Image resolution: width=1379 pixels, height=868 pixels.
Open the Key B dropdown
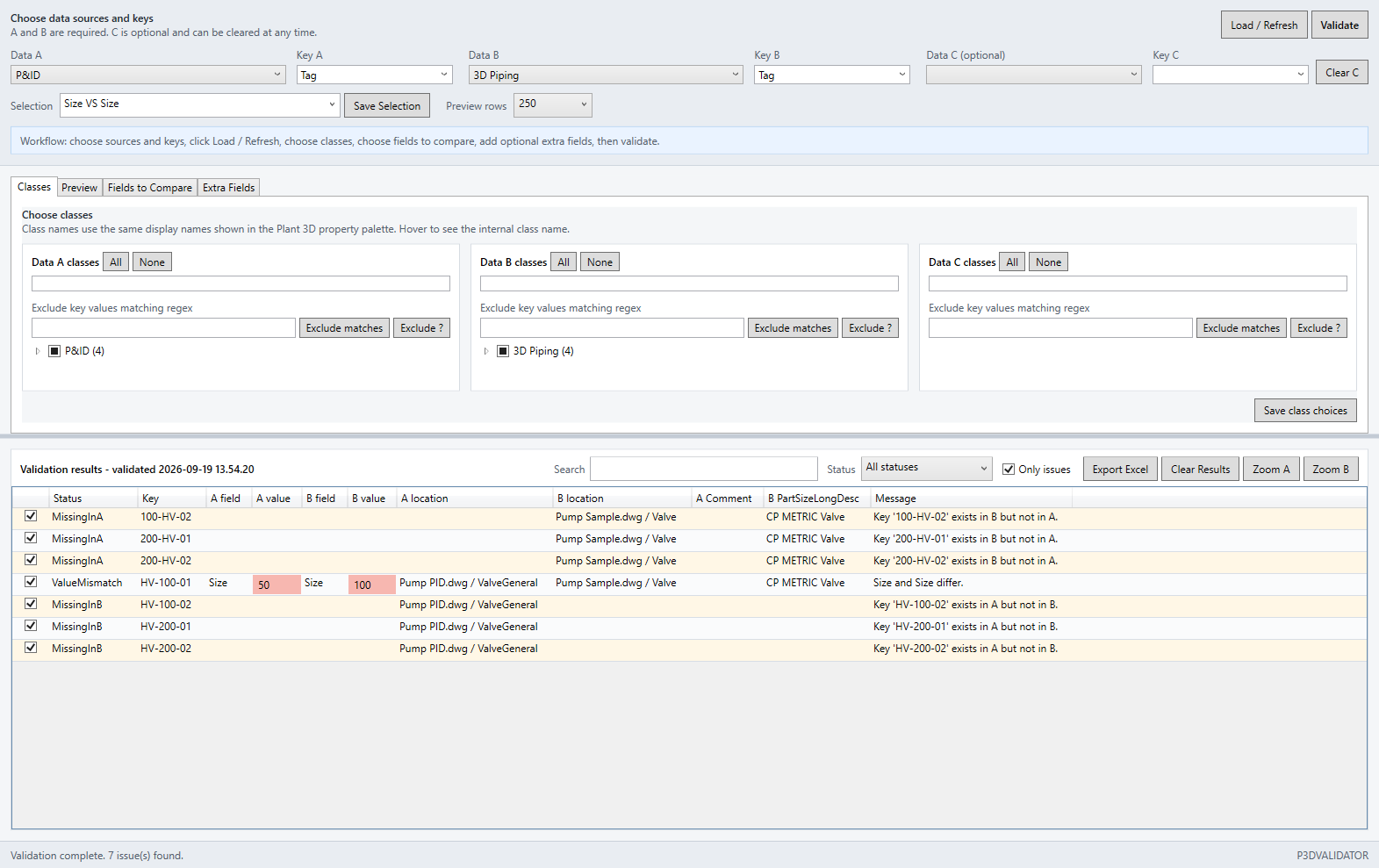(x=832, y=75)
